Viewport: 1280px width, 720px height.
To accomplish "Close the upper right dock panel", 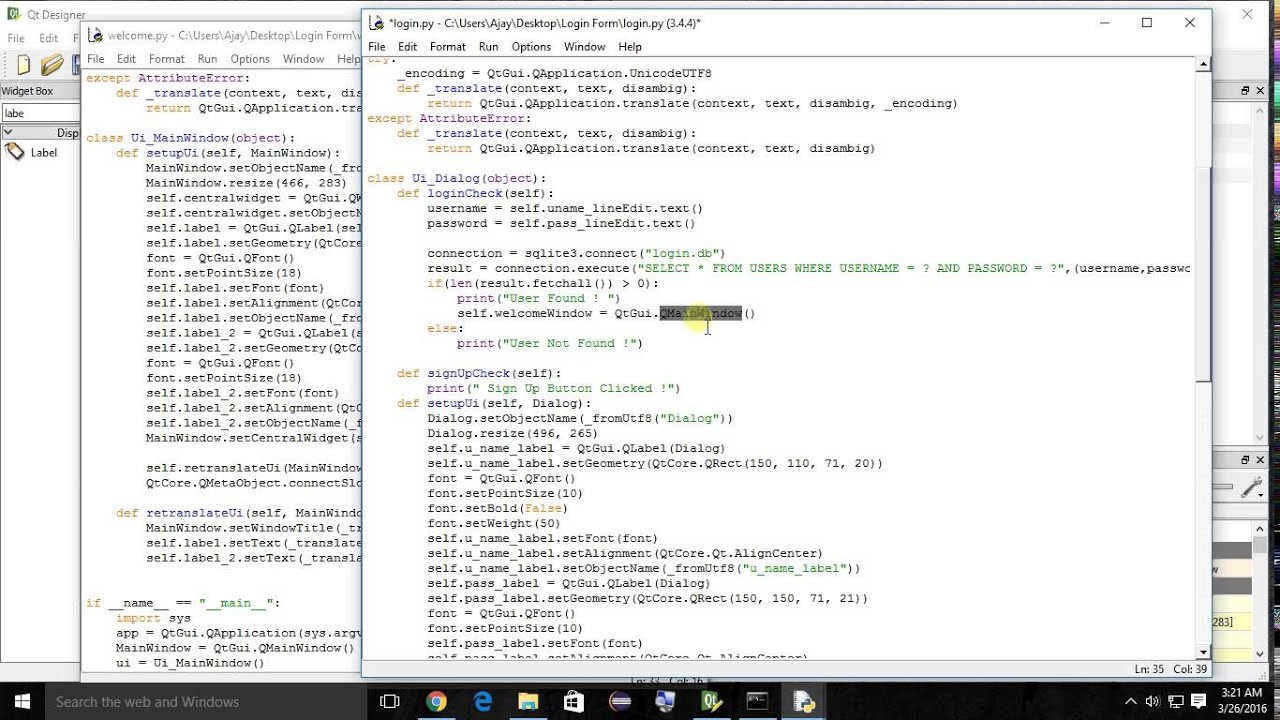I will [1260, 90].
